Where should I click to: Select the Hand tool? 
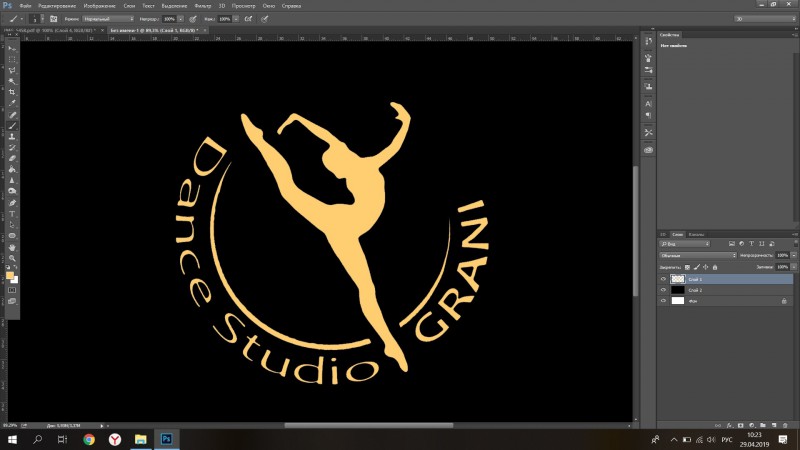pyautogui.click(x=12, y=247)
